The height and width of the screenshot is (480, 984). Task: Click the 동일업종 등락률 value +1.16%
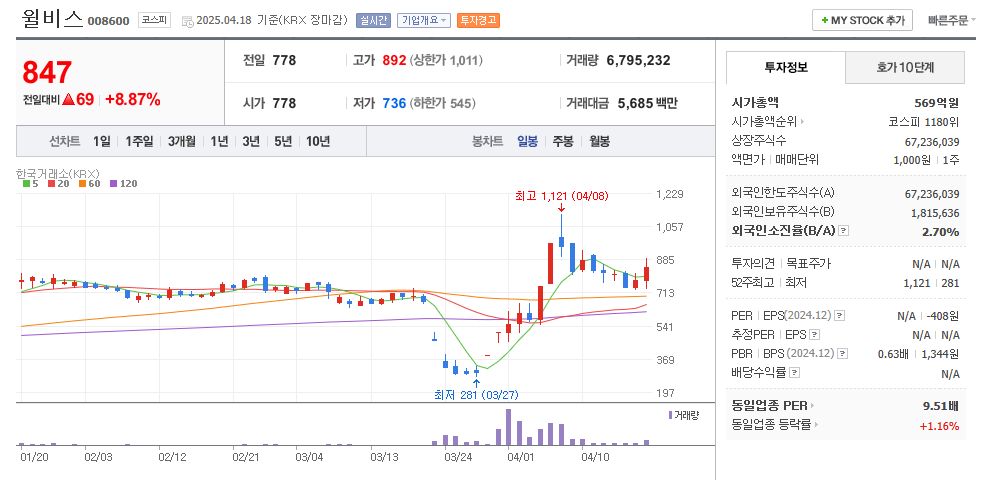(939, 426)
